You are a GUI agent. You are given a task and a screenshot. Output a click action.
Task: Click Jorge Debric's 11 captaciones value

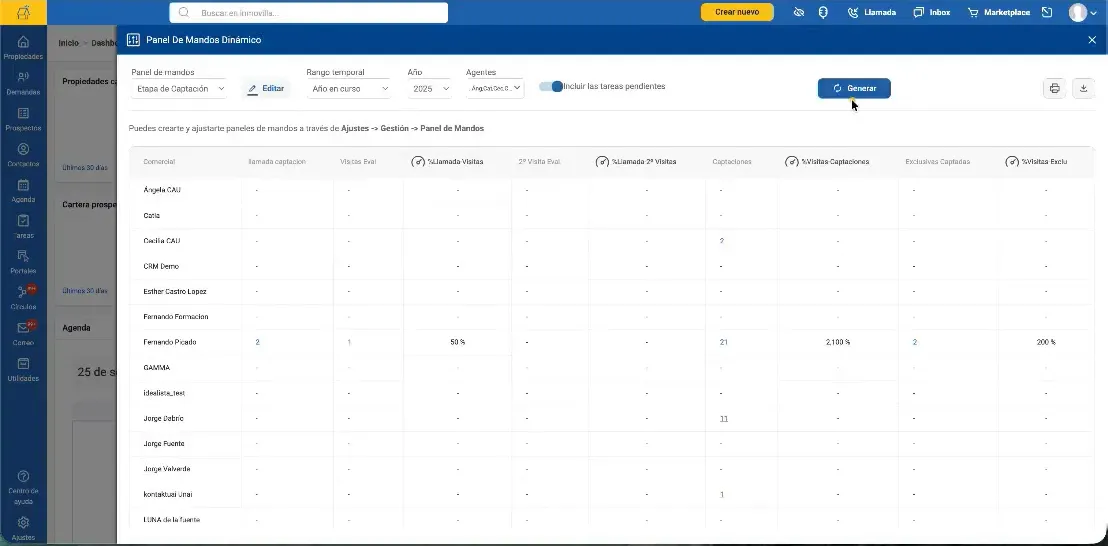[724, 419]
